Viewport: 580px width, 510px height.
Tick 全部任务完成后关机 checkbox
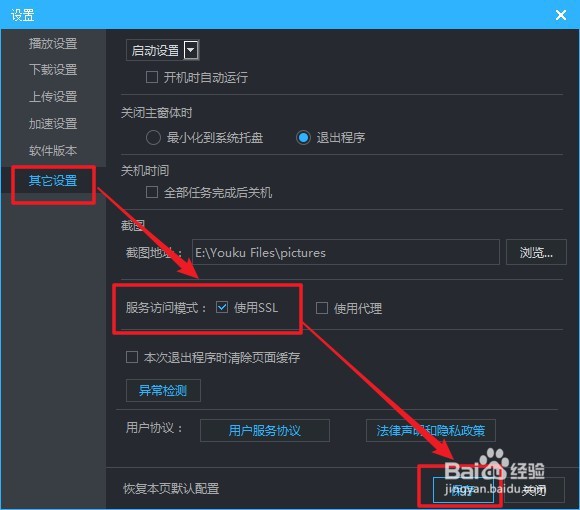[152, 192]
